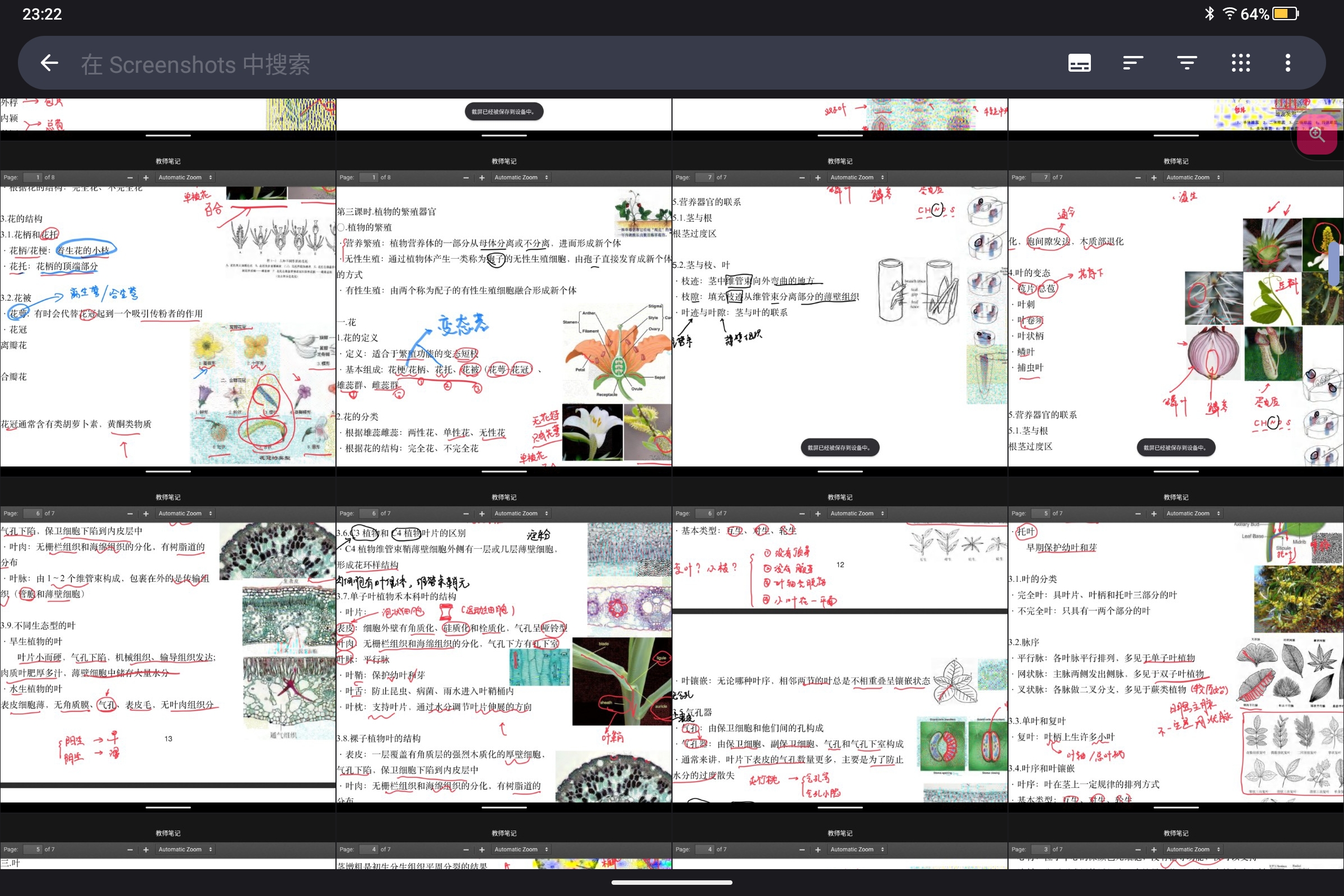This screenshot has height=896, width=1344.
Task: Open the screenshot showing 叶镶嵌 and 气孔器
Action: (840, 645)
